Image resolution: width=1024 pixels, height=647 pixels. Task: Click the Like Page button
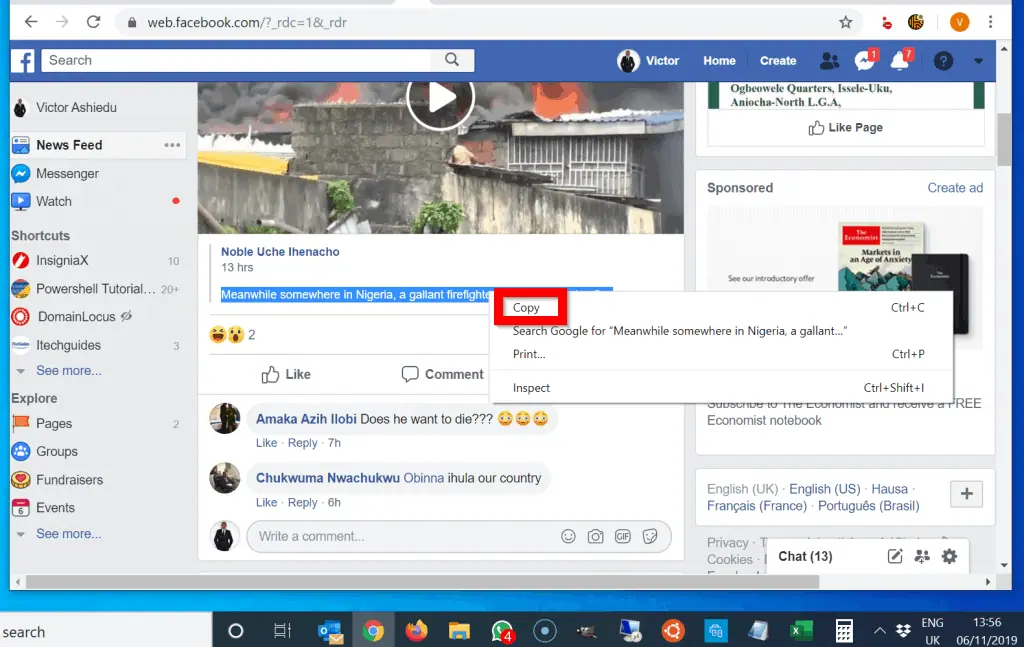click(x=844, y=127)
